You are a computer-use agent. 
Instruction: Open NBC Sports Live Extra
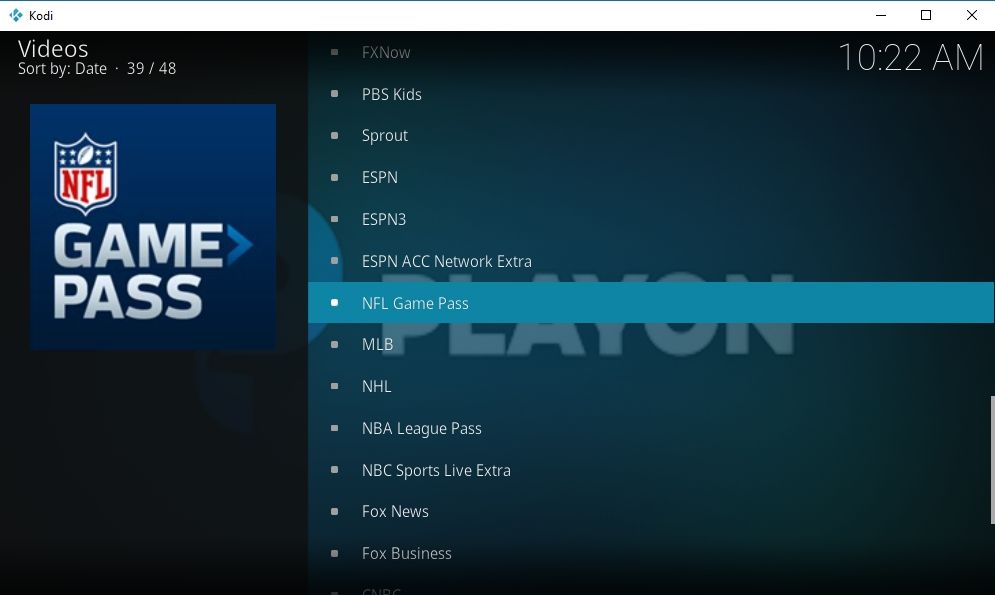point(651,470)
